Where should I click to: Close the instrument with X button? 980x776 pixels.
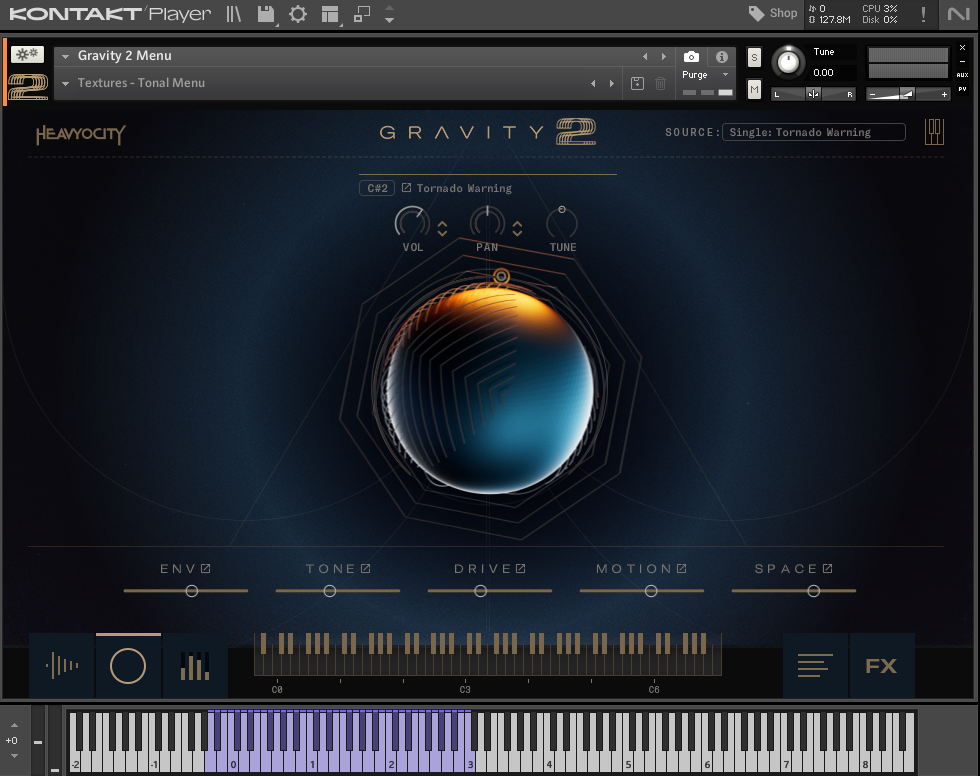962,47
